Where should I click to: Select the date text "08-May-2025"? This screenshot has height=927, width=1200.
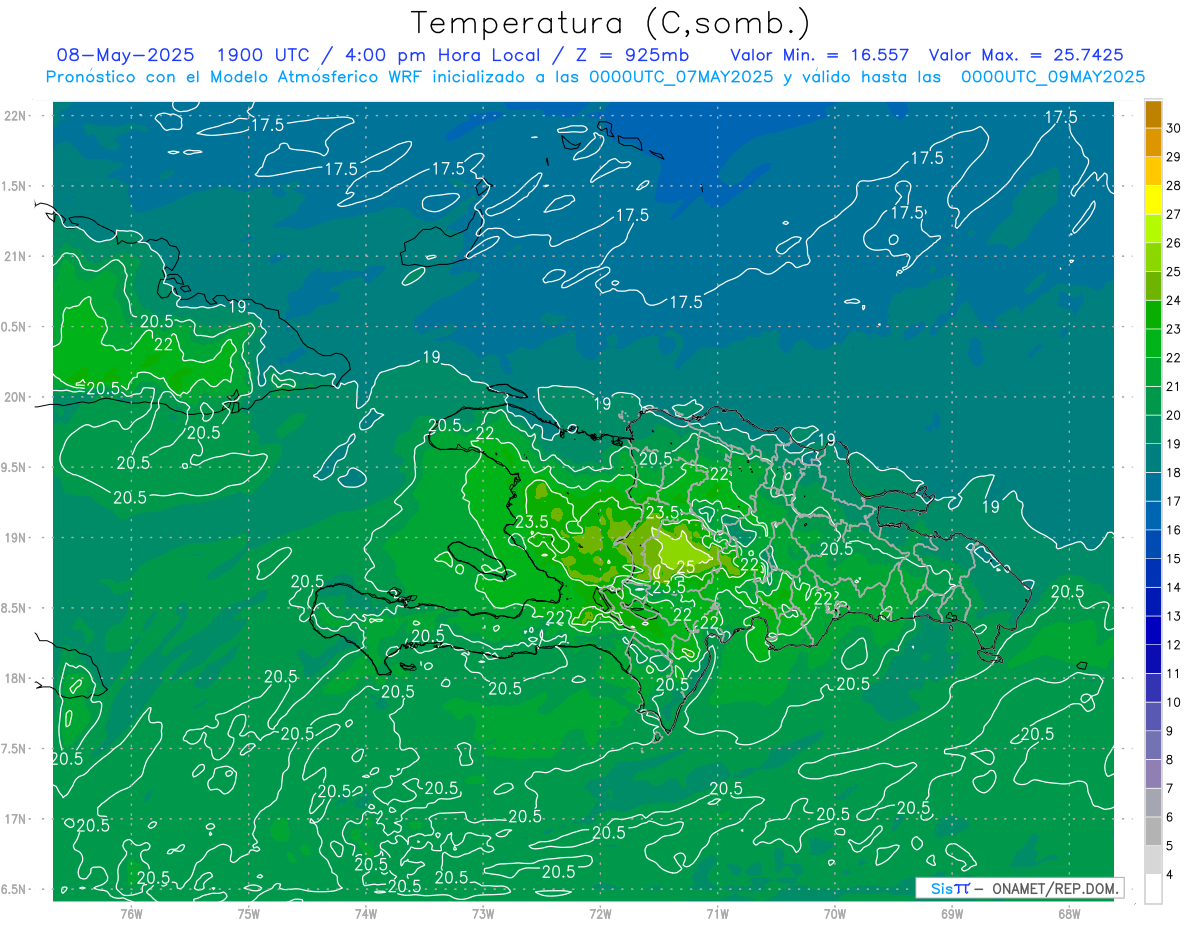[x=125, y=55]
